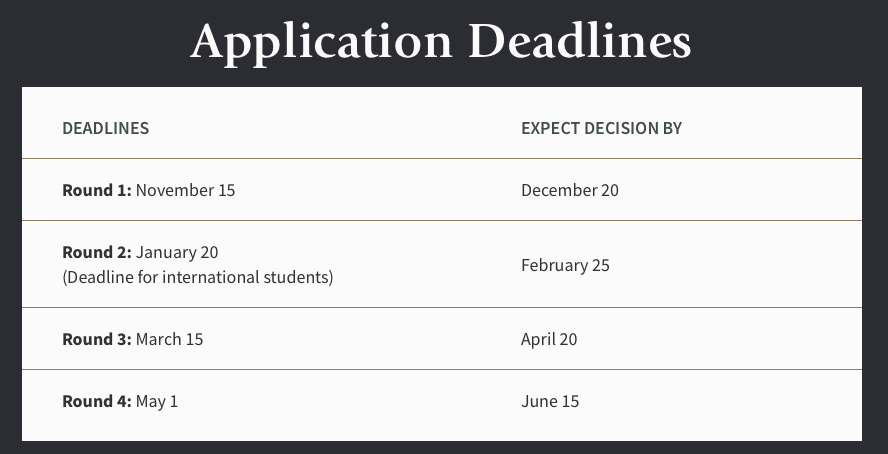Click the May 1 deadline date
This screenshot has width=888, height=454.
coord(157,401)
